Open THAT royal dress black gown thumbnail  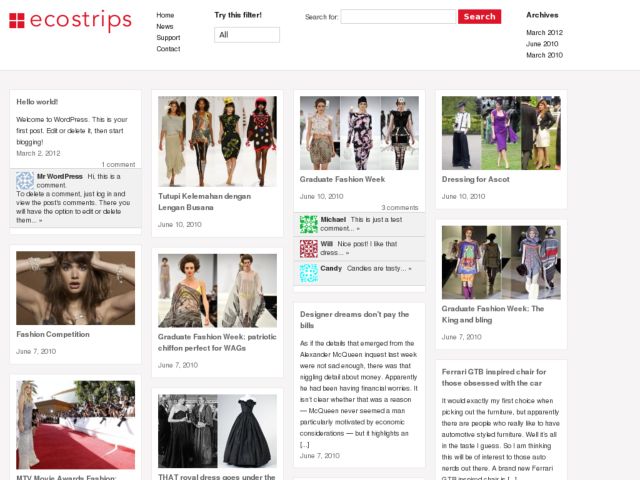pos(218,431)
